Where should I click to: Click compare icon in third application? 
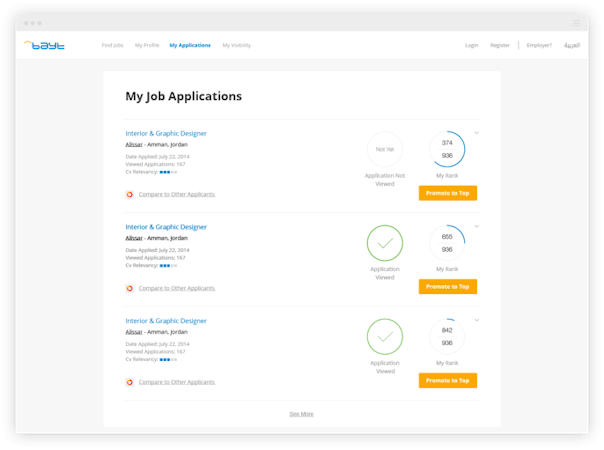click(x=130, y=382)
